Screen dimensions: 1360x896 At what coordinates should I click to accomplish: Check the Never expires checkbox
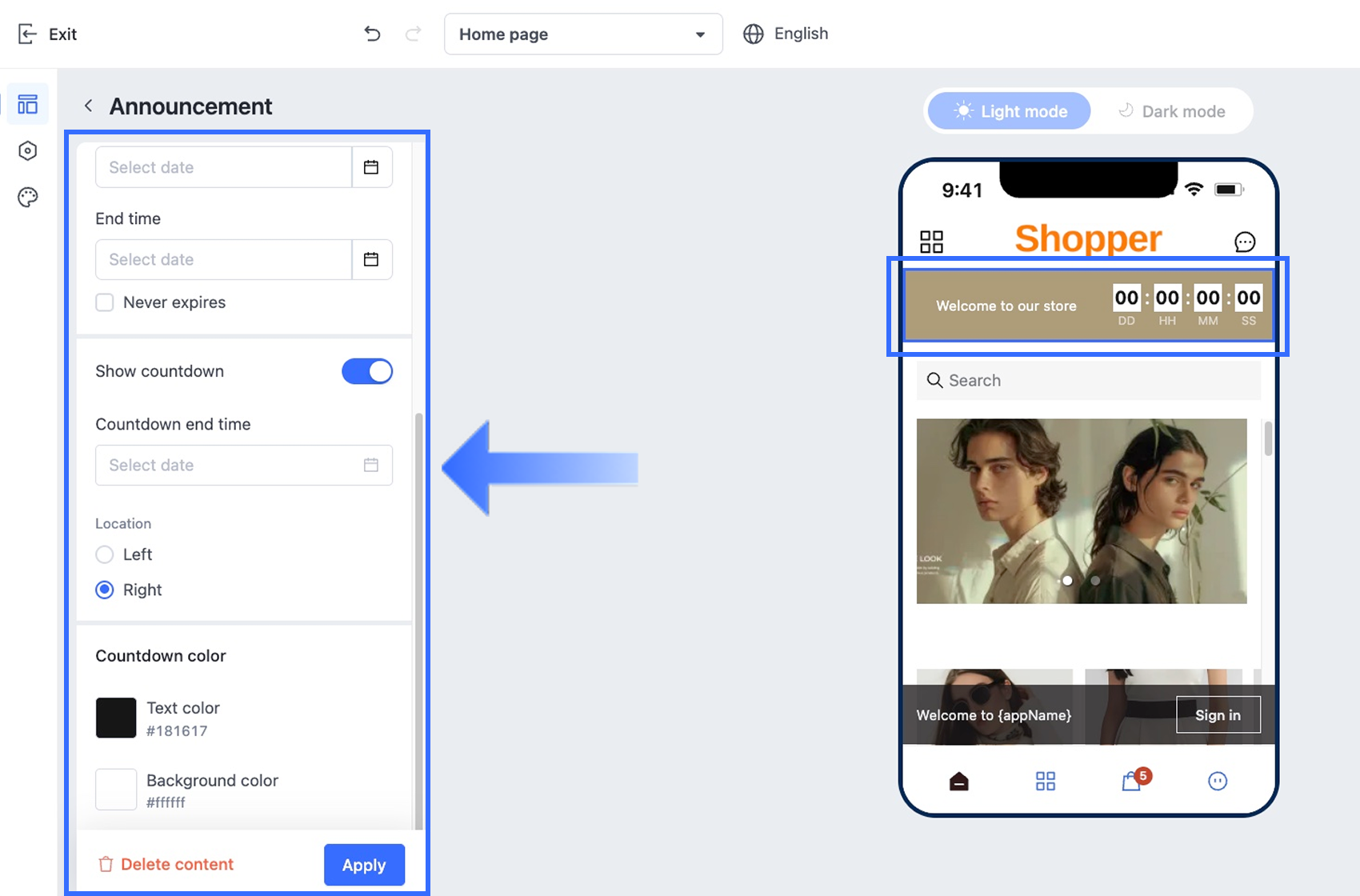[x=105, y=302]
